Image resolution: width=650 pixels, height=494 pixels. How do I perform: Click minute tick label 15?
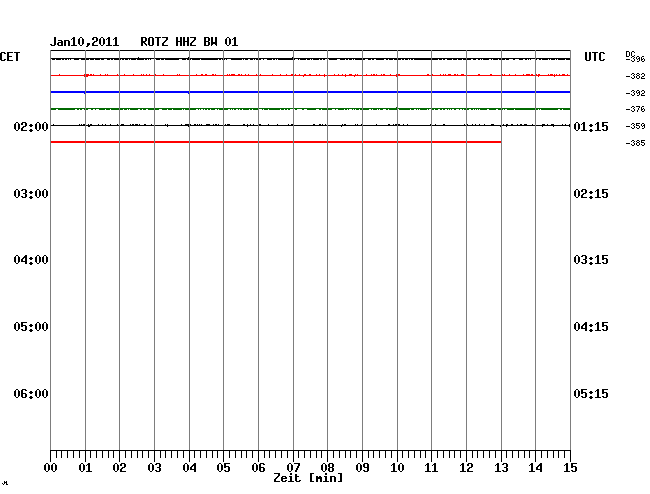570,468
